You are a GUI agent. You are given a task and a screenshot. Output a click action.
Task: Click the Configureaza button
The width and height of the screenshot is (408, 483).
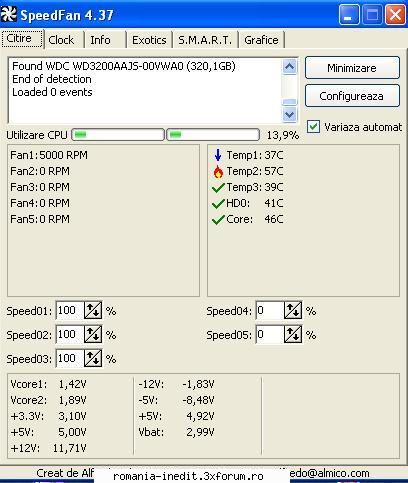pos(352,96)
